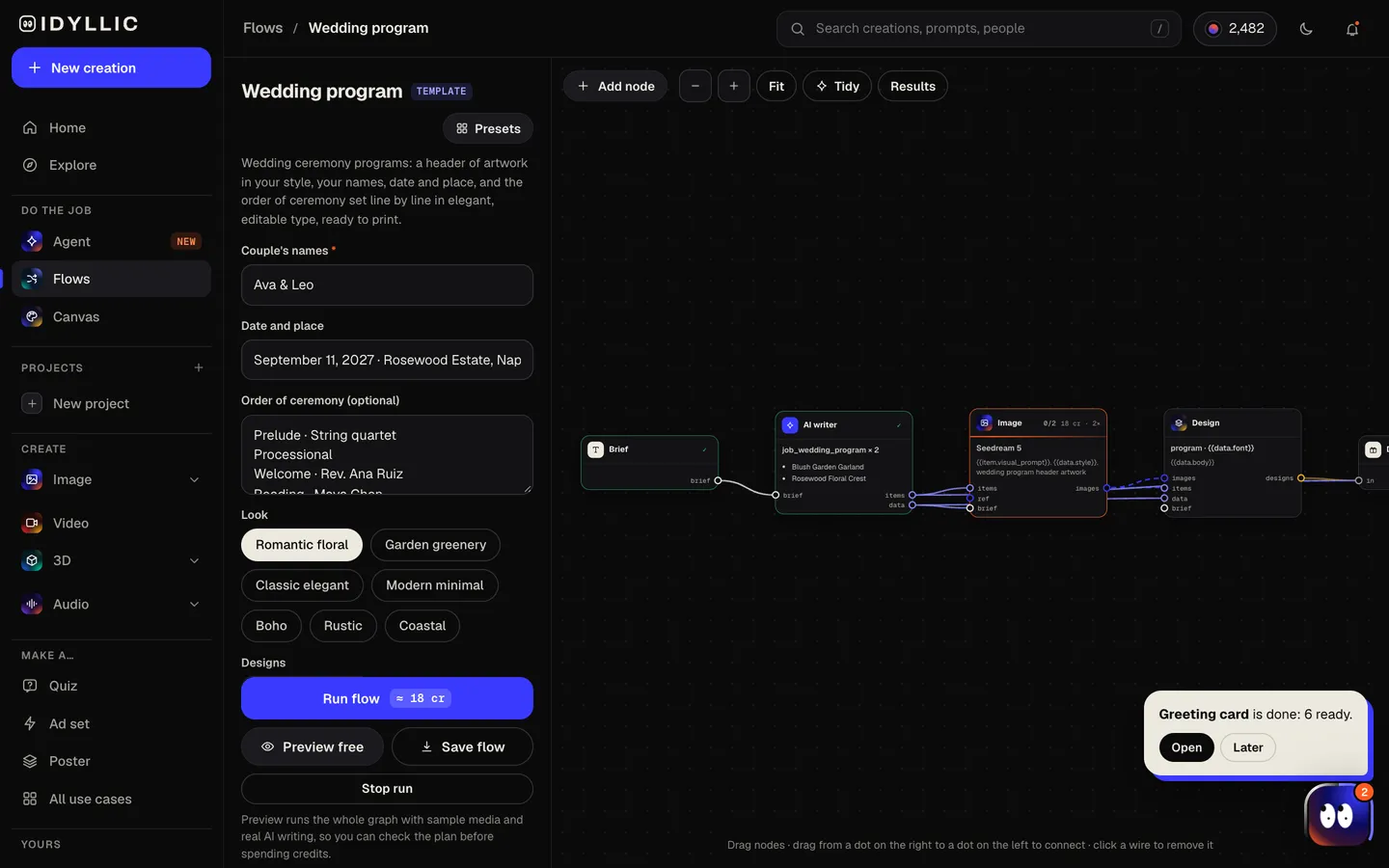The height and width of the screenshot is (868, 1389).
Task: Go to Home in sidebar
Action: click(111, 127)
